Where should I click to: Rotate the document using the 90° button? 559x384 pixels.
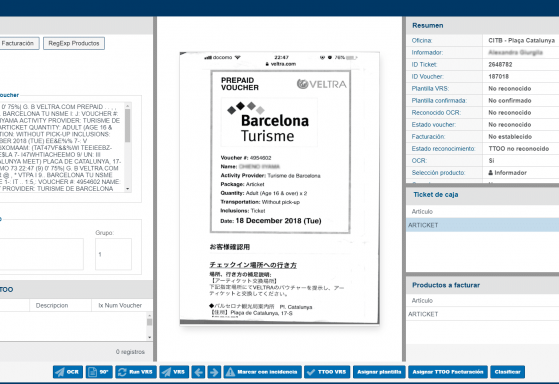(x=99, y=372)
